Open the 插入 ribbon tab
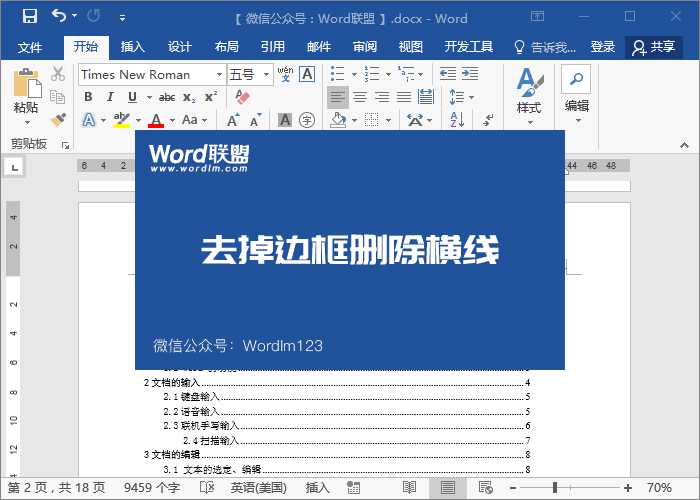 coord(133,47)
